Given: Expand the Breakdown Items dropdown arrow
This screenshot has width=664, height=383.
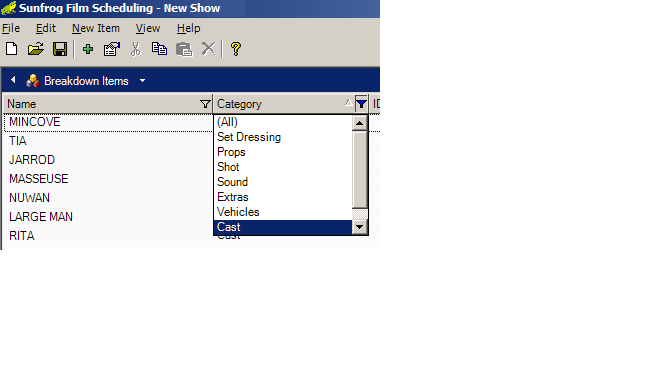Looking at the screenshot, I should (142, 80).
